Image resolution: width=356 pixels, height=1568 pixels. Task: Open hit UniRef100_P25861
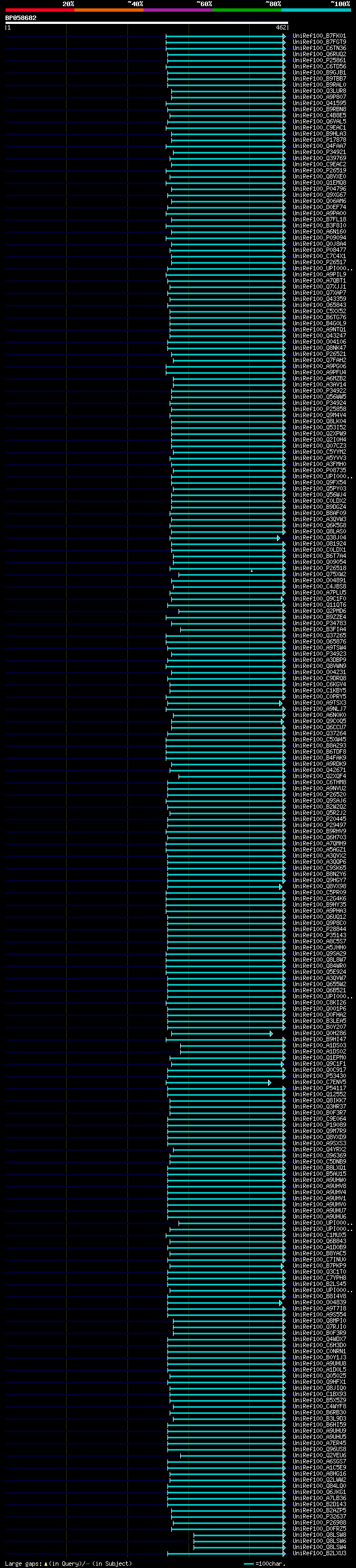coord(319,60)
